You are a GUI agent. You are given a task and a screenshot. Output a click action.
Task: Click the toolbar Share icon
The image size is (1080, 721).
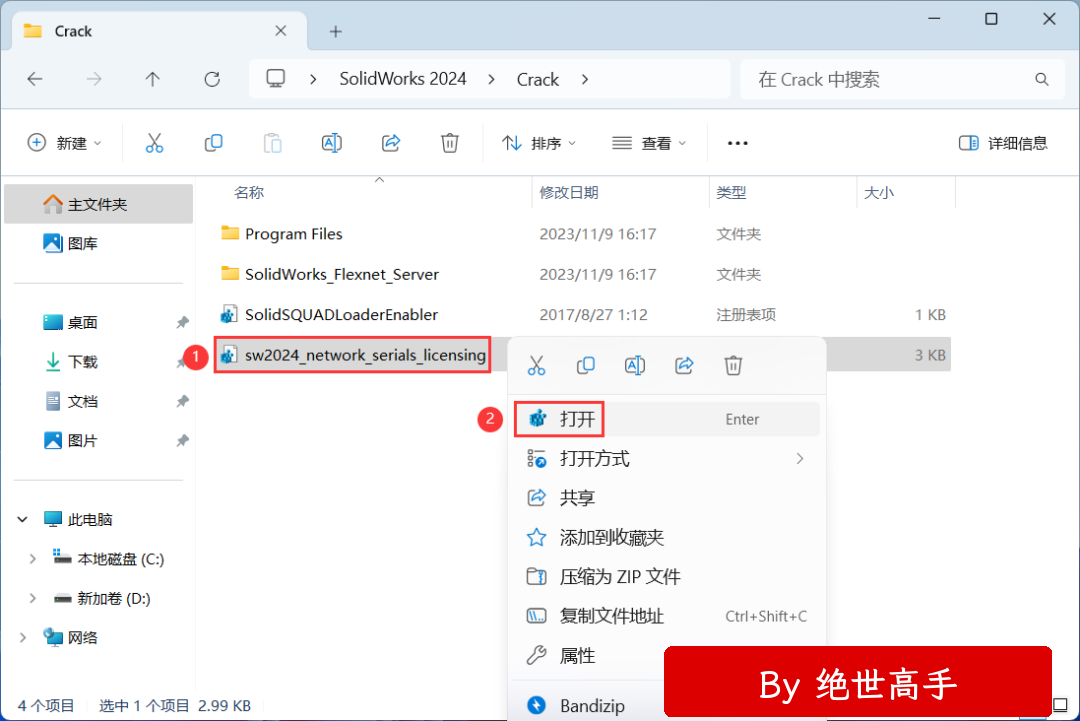(391, 143)
